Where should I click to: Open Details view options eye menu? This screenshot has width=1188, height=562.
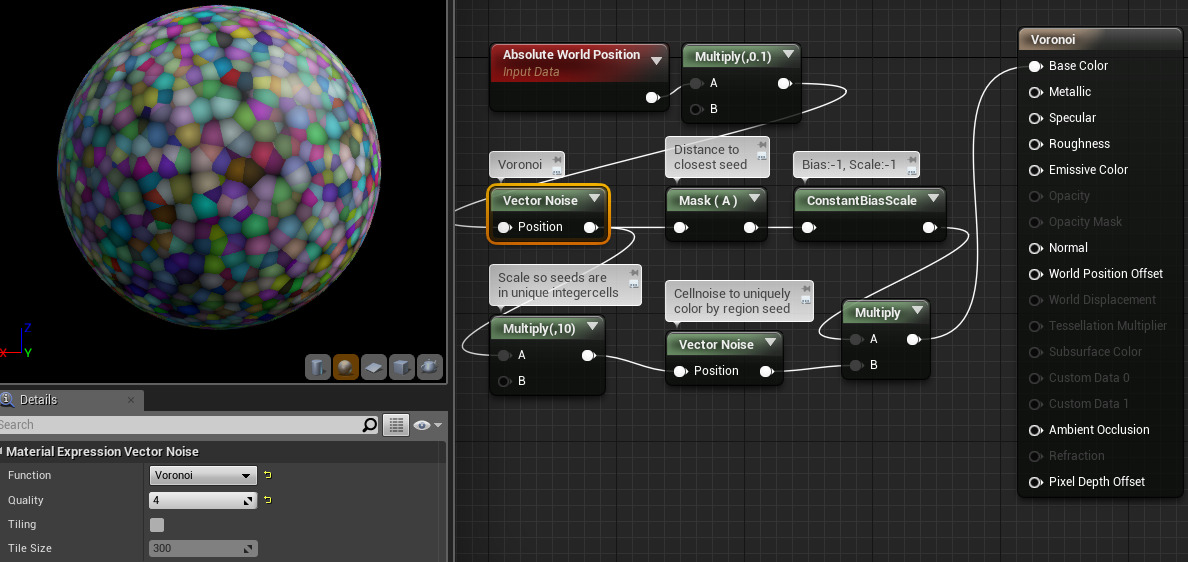pyautogui.click(x=427, y=425)
